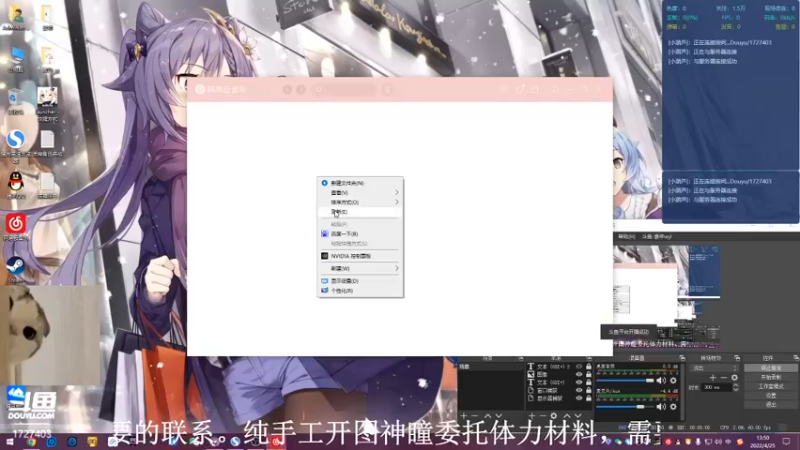Viewport: 800px width, 450px height.
Task: Adjust the 桌面音频 volume slider
Action: coord(625,381)
